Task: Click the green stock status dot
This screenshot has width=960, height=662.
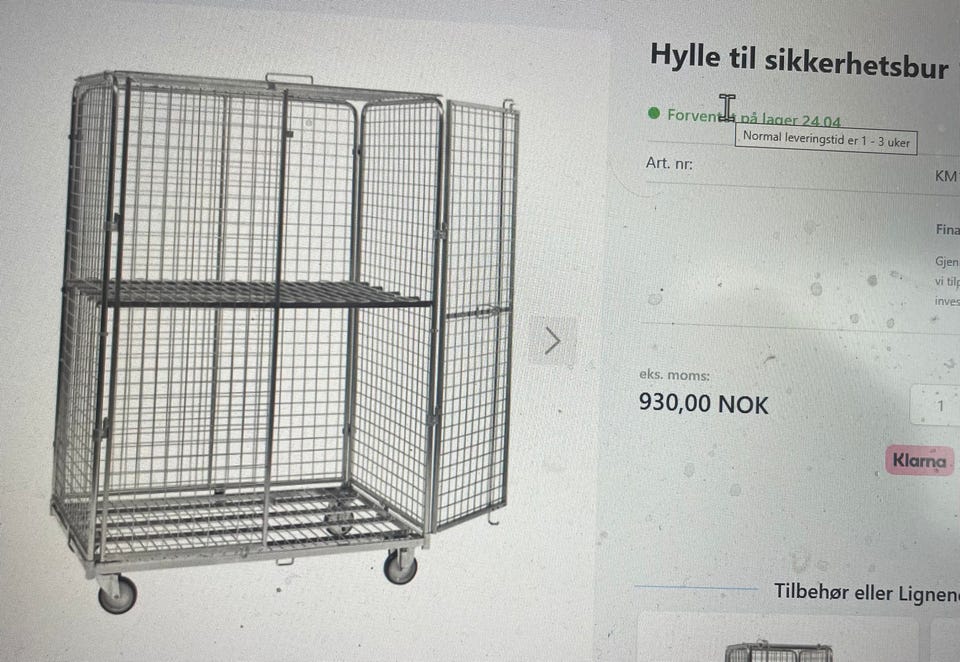Action: click(654, 113)
